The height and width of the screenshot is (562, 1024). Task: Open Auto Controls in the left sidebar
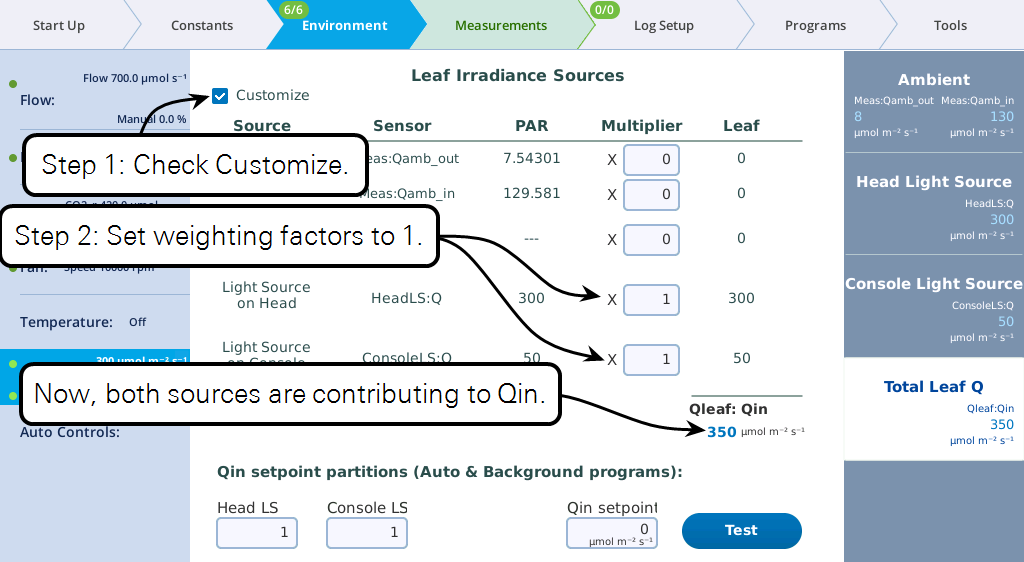pos(70,432)
